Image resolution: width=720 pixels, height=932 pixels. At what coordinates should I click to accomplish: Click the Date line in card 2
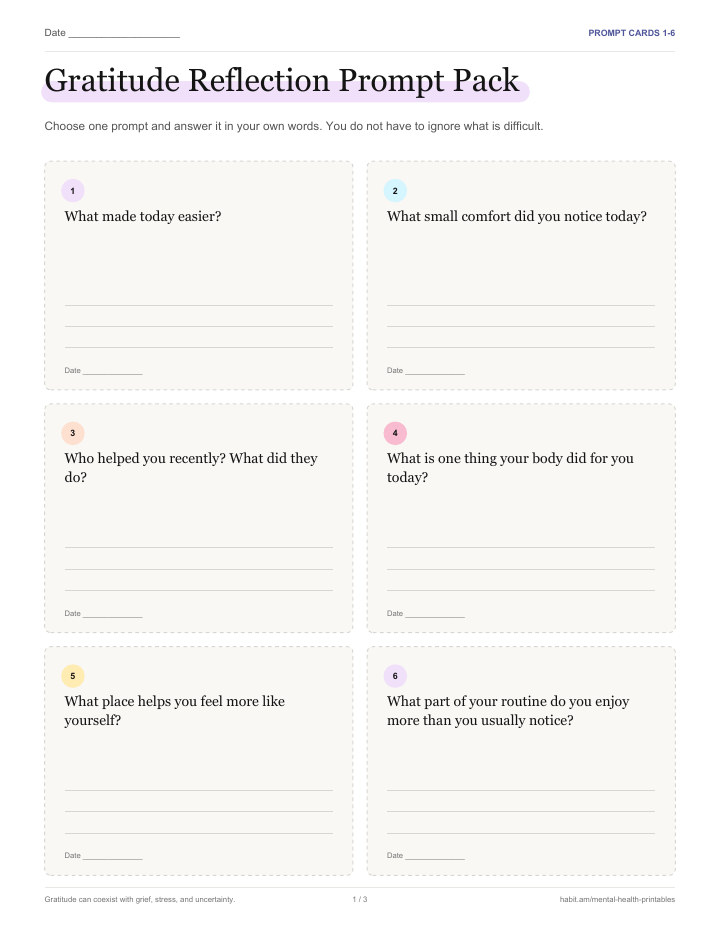[x=435, y=371]
